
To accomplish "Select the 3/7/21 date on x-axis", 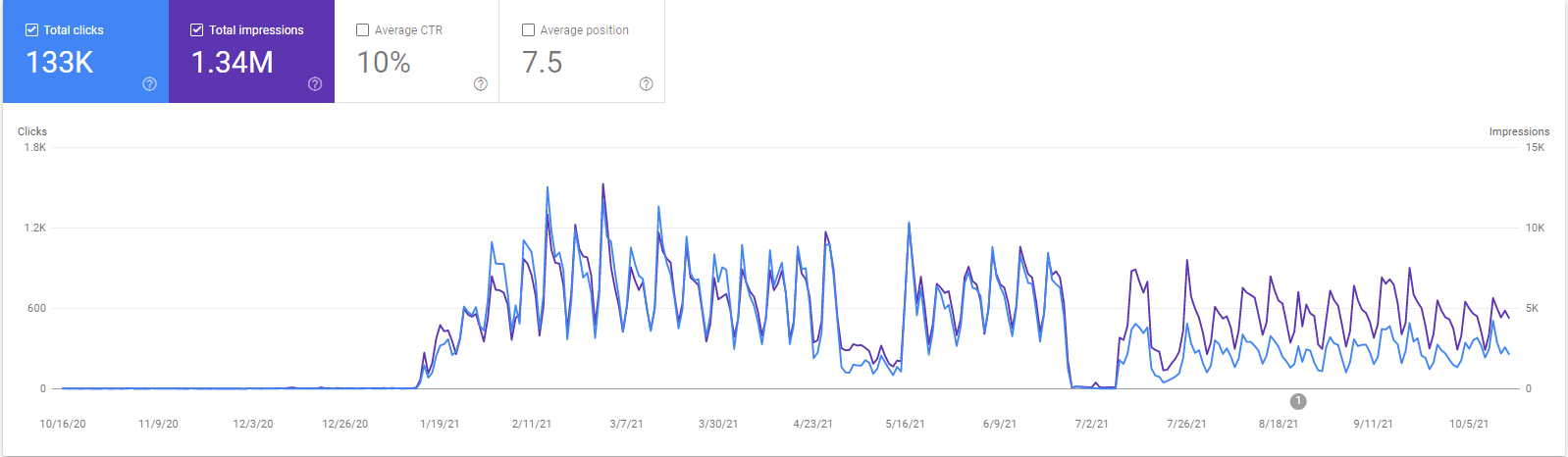I will (x=626, y=424).
